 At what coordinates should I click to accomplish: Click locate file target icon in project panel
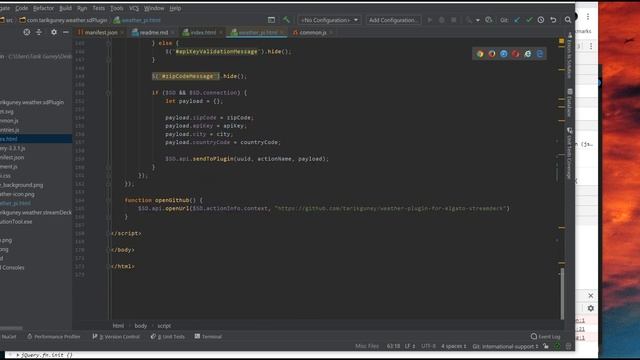pyautogui.click(x=27, y=32)
